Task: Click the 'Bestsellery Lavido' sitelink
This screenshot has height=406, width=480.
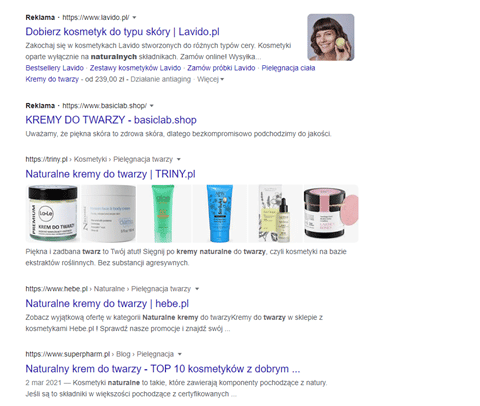Action: pyautogui.click(x=55, y=68)
